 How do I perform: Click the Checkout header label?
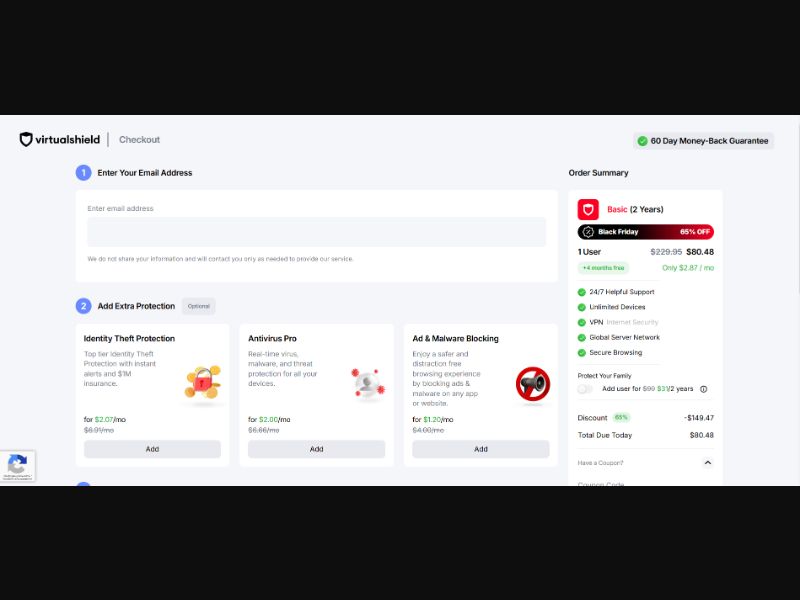139,140
